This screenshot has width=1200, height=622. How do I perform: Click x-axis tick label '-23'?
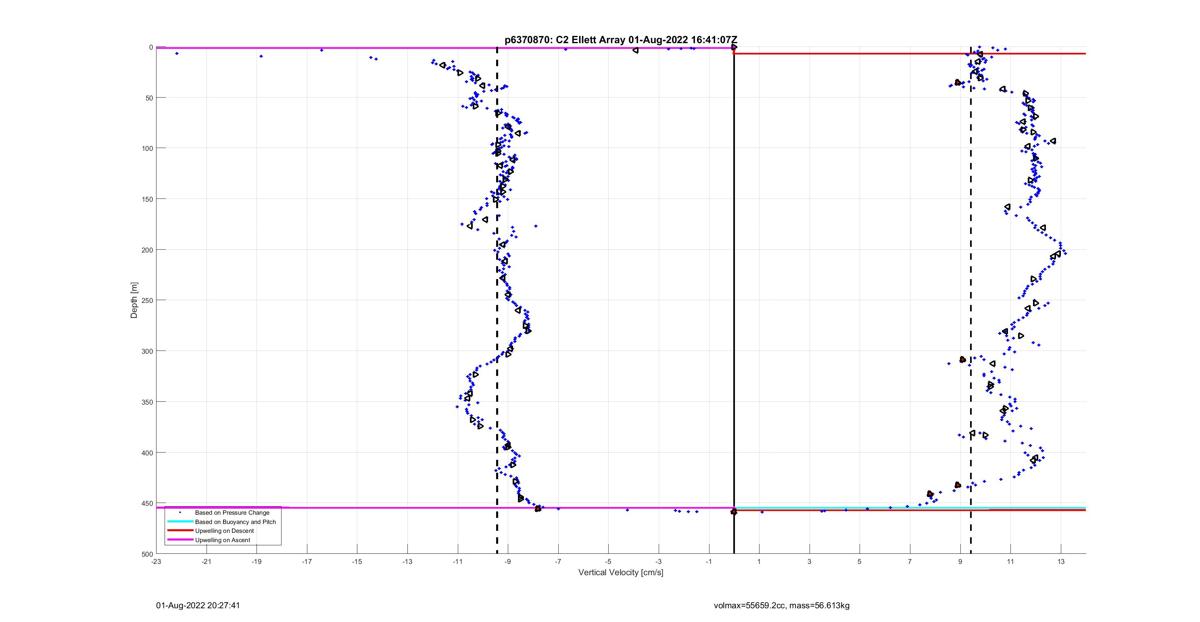(x=156, y=562)
